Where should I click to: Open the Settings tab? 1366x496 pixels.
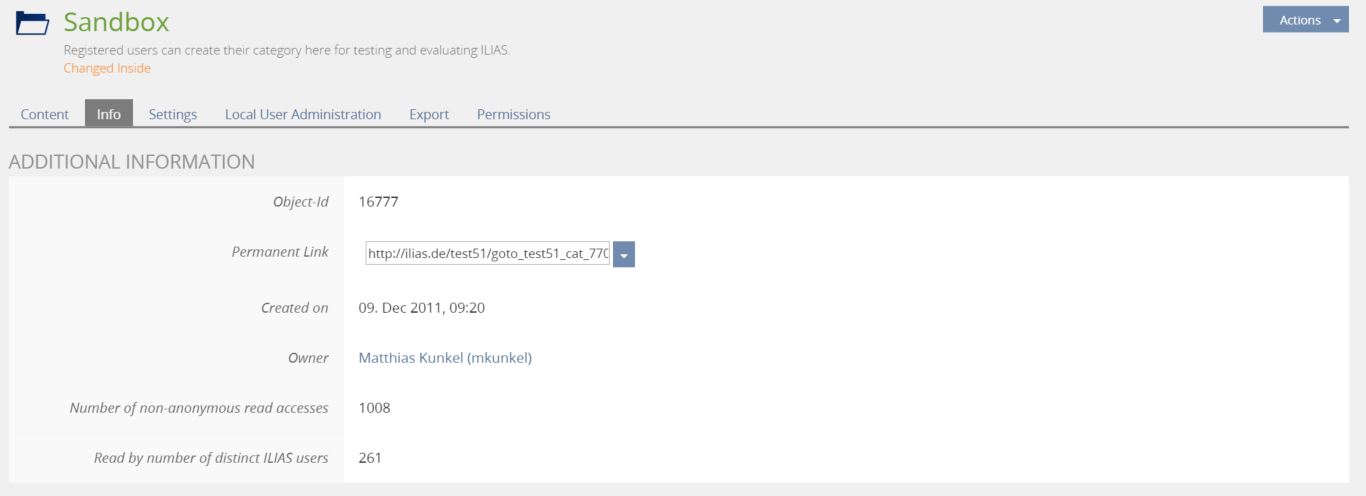tap(173, 114)
